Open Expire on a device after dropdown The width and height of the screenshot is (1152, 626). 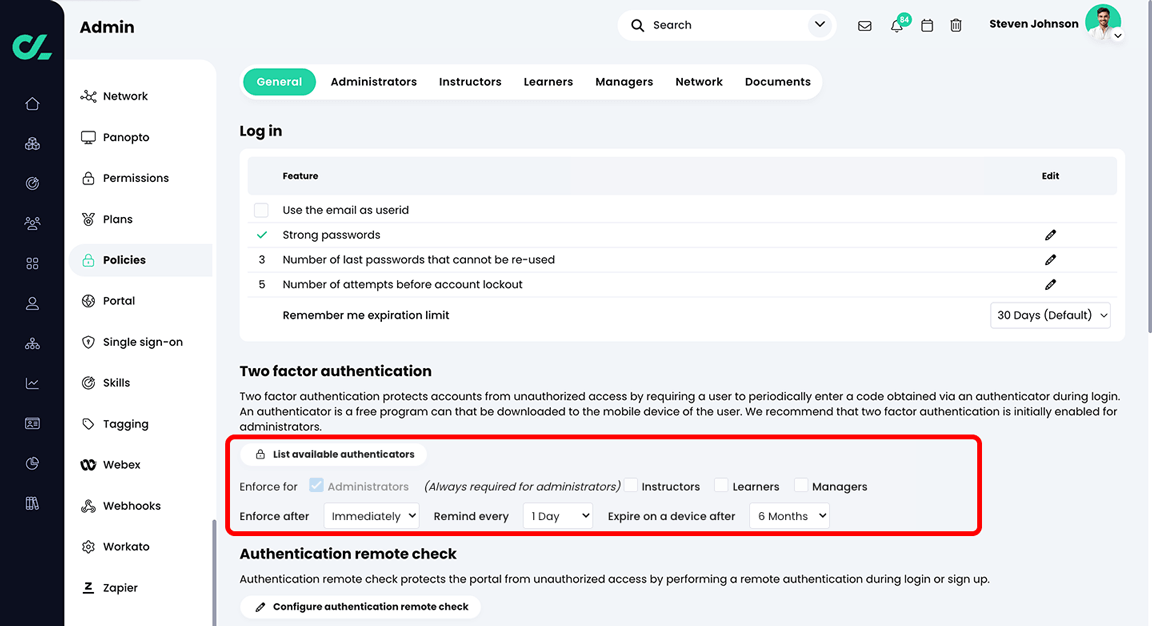(790, 516)
